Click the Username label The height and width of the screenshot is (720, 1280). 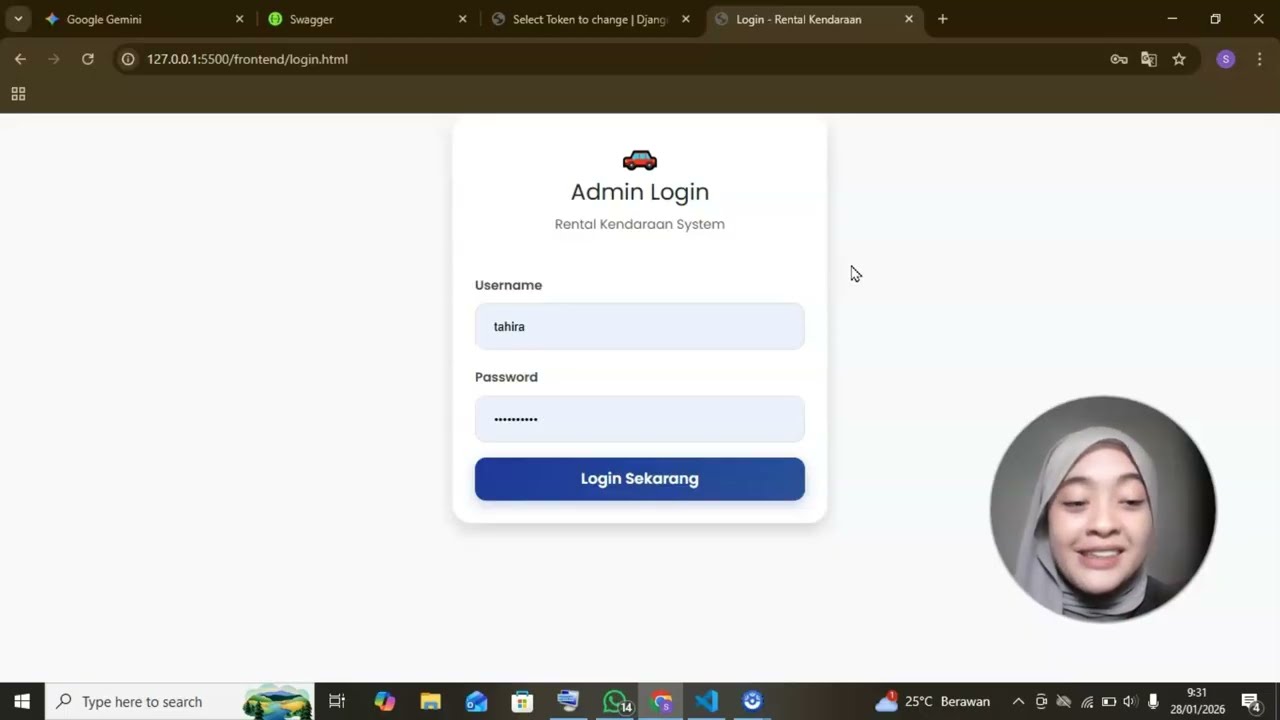click(508, 285)
